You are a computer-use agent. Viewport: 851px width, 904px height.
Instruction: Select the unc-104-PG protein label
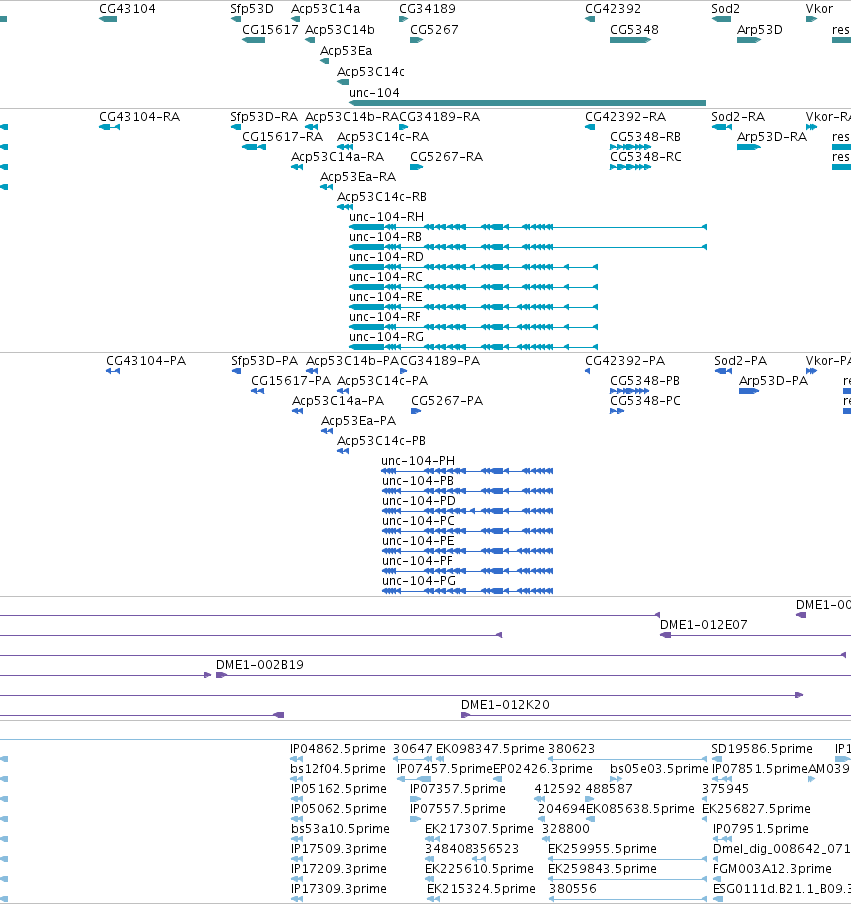tap(419, 581)
